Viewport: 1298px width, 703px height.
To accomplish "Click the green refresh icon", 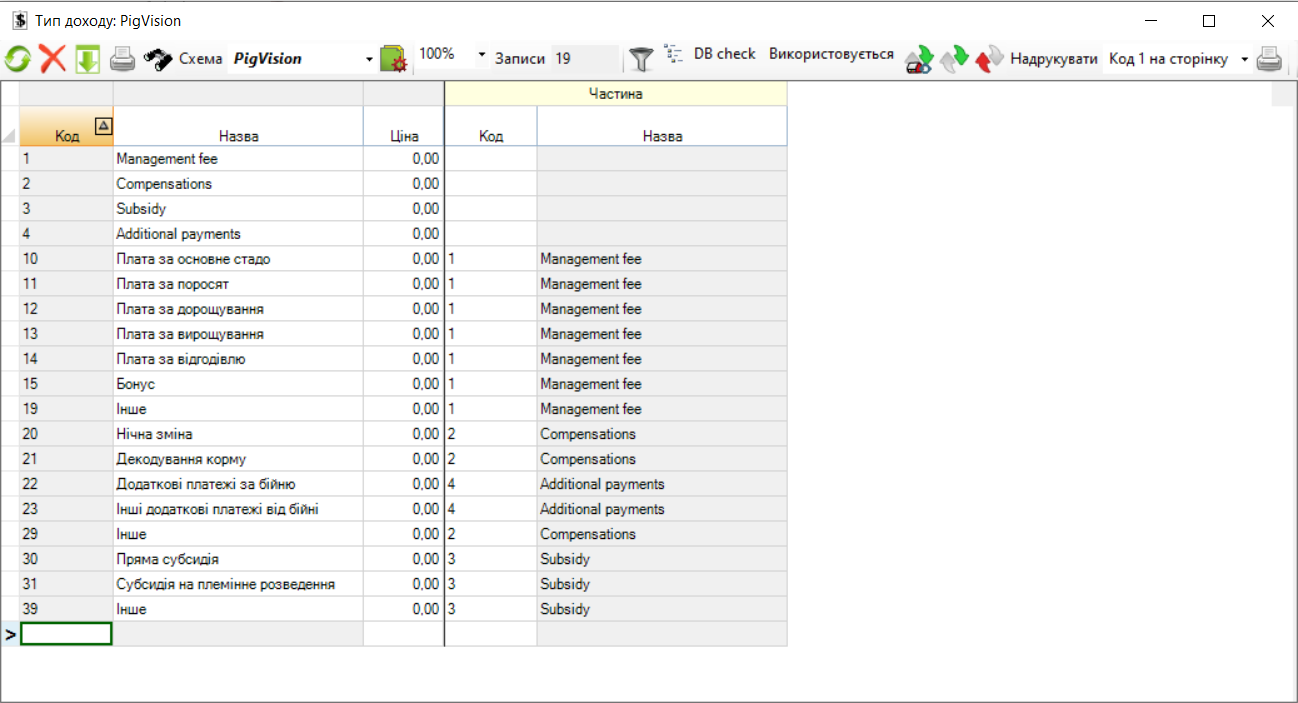I will (18, 59).
